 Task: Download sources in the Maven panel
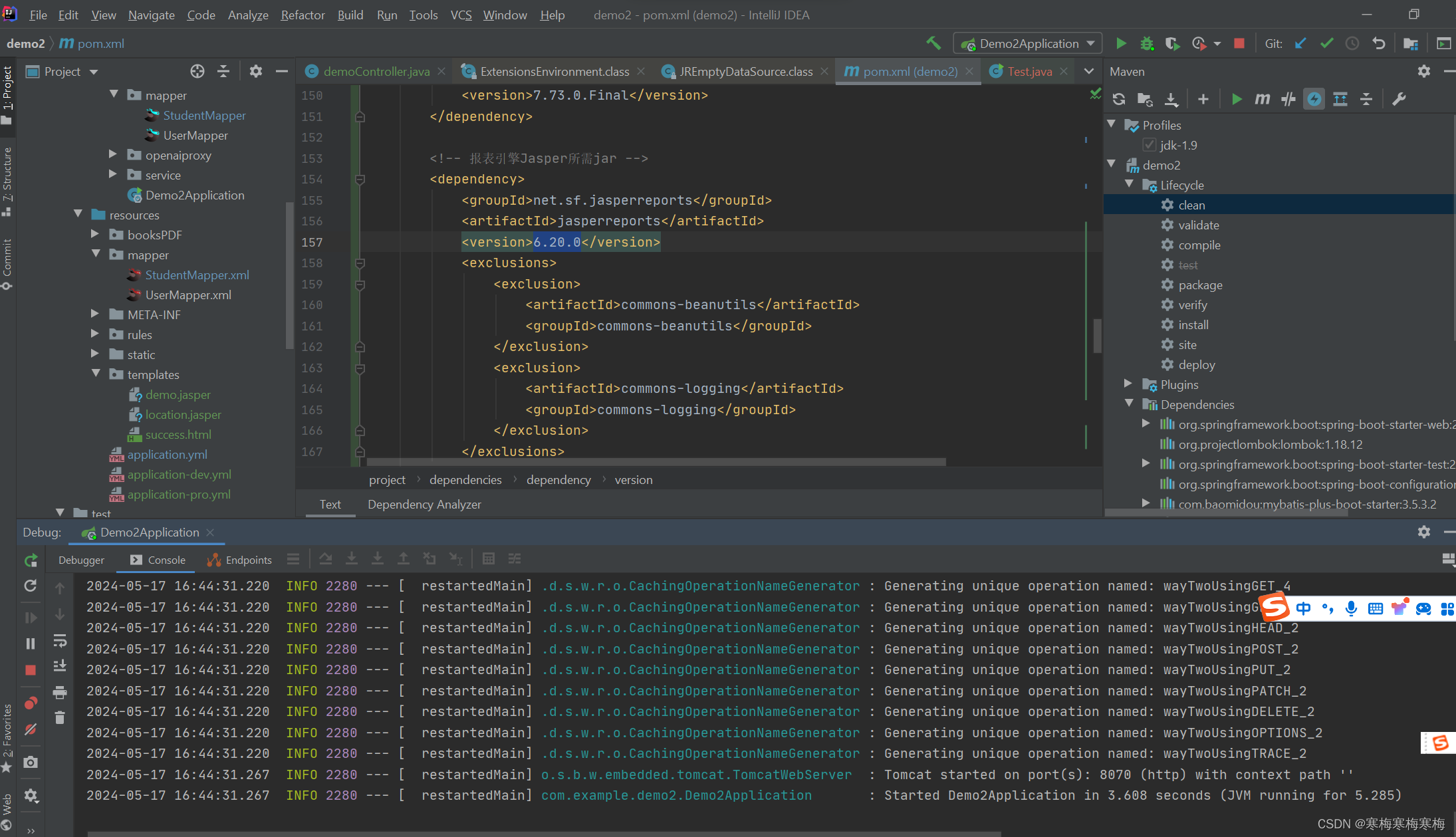pos(1171,98)
